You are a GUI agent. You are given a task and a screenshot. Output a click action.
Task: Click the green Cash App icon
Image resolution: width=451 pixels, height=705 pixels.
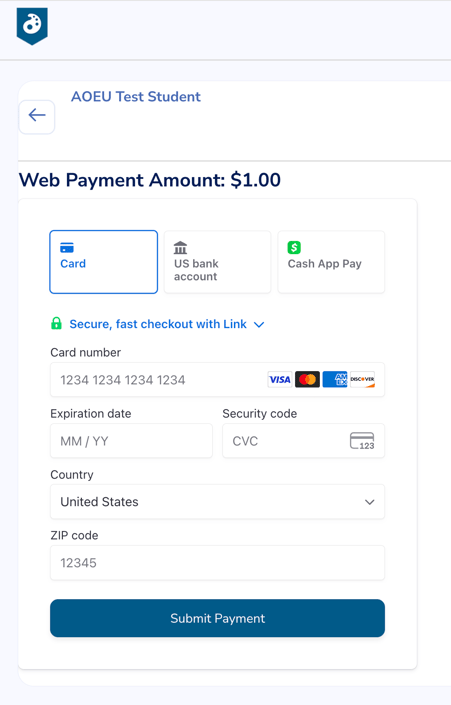point(294,247)
